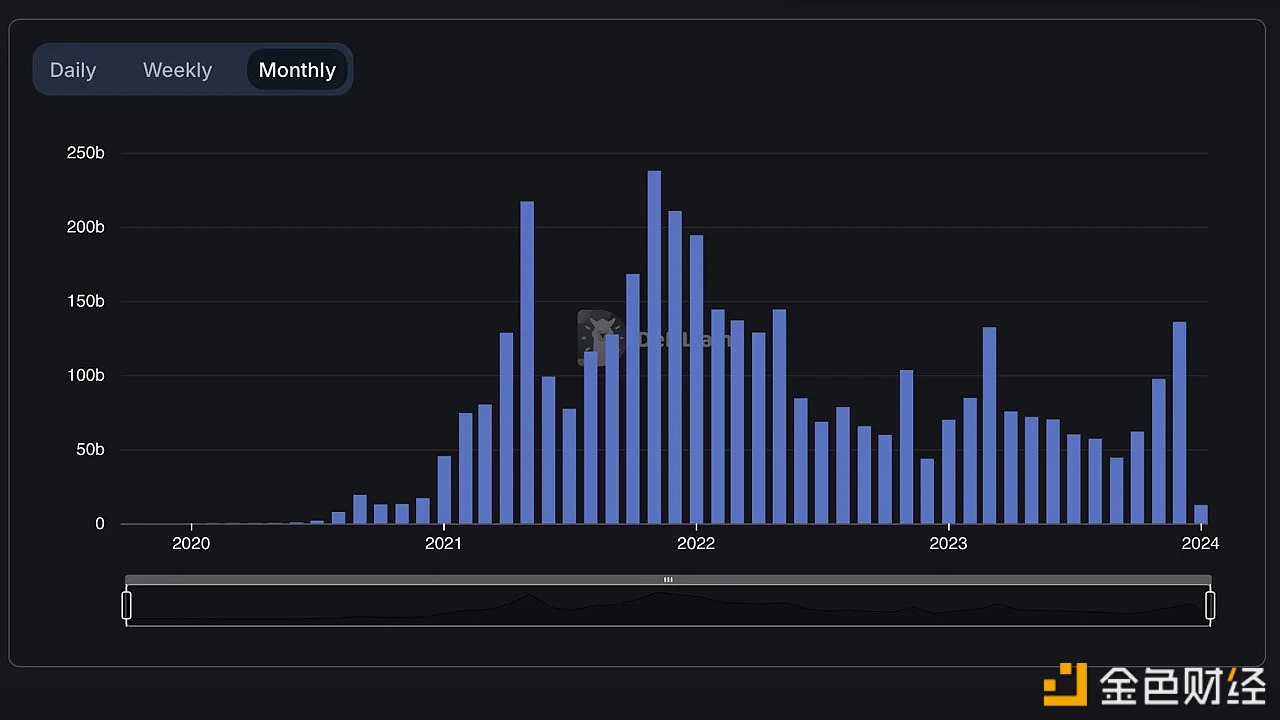This screenshot has height=720, width=1280.
Task: Click the mini overview chart in range selector
Action: pyautogui.click(x=668, y=605)
